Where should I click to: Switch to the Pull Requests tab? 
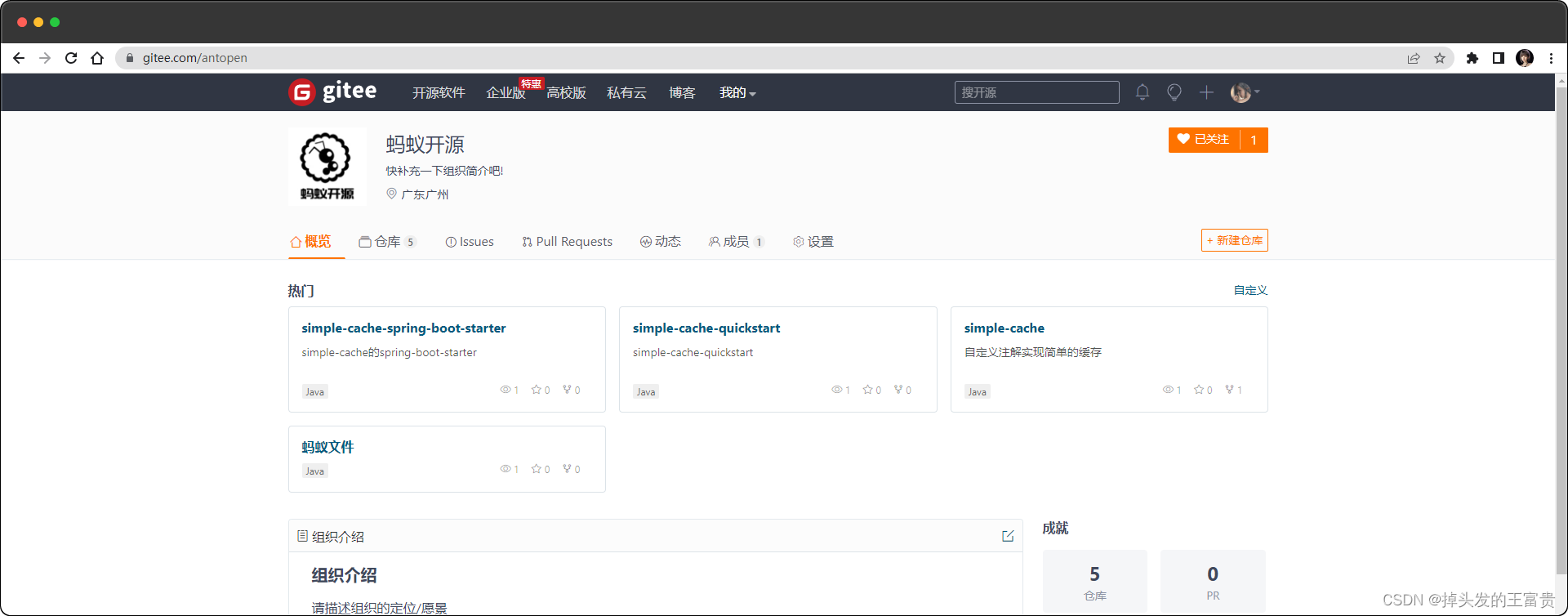[568, 242]
